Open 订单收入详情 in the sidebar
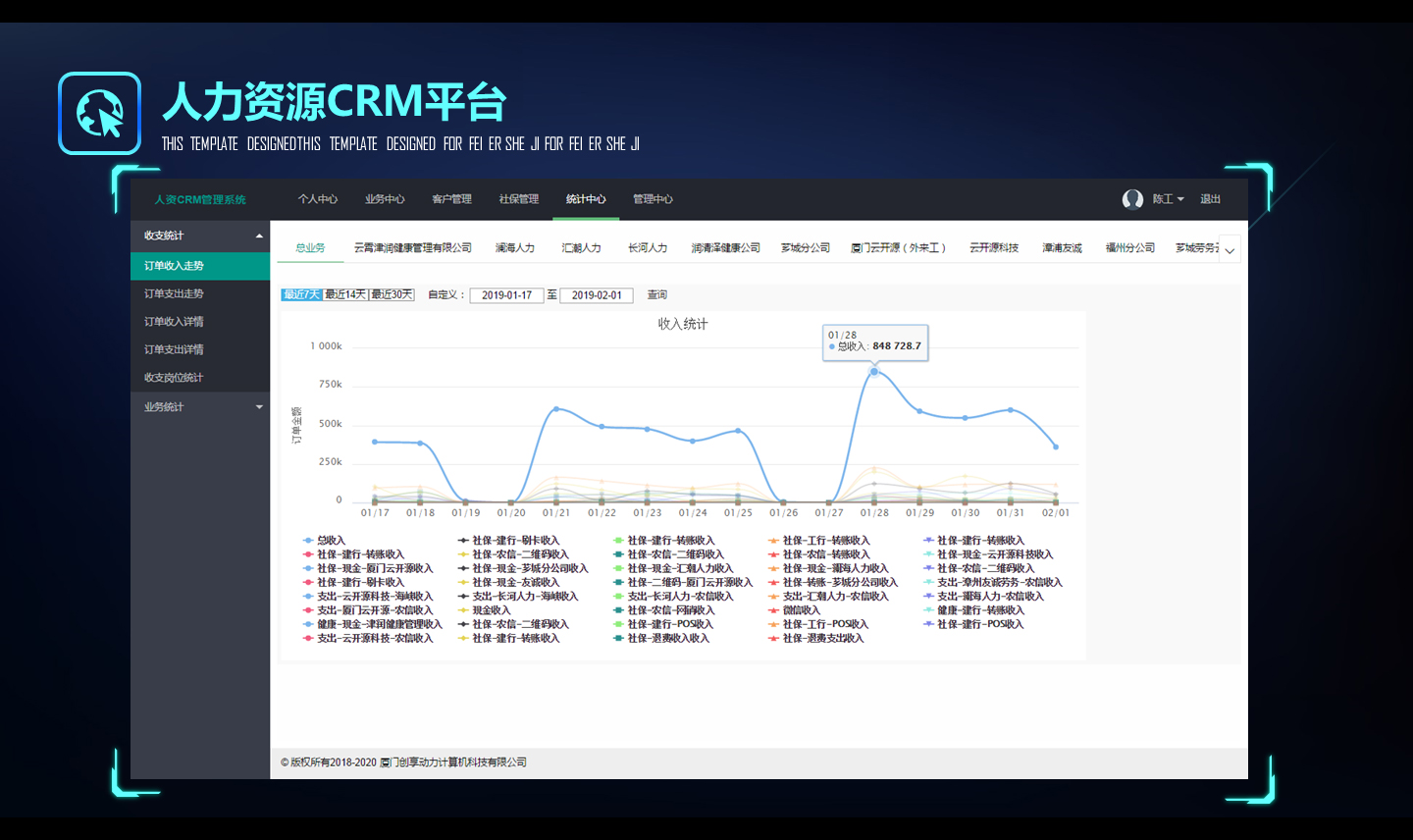 [200, 322]
